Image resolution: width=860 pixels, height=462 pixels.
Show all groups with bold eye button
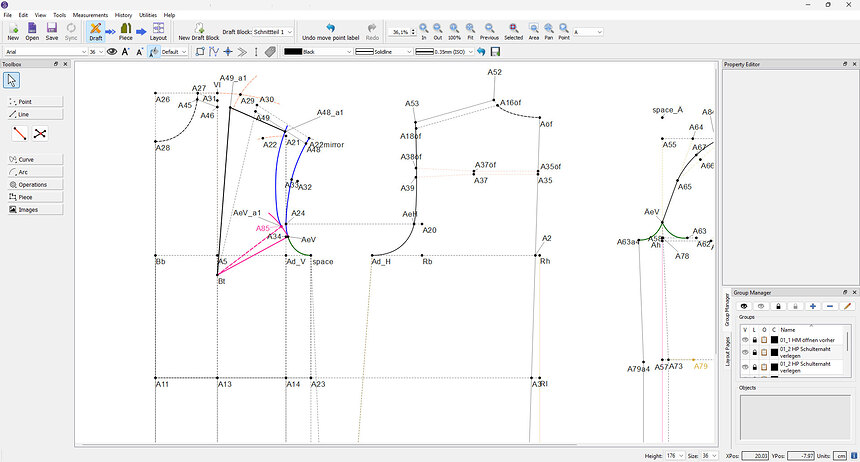744,306
